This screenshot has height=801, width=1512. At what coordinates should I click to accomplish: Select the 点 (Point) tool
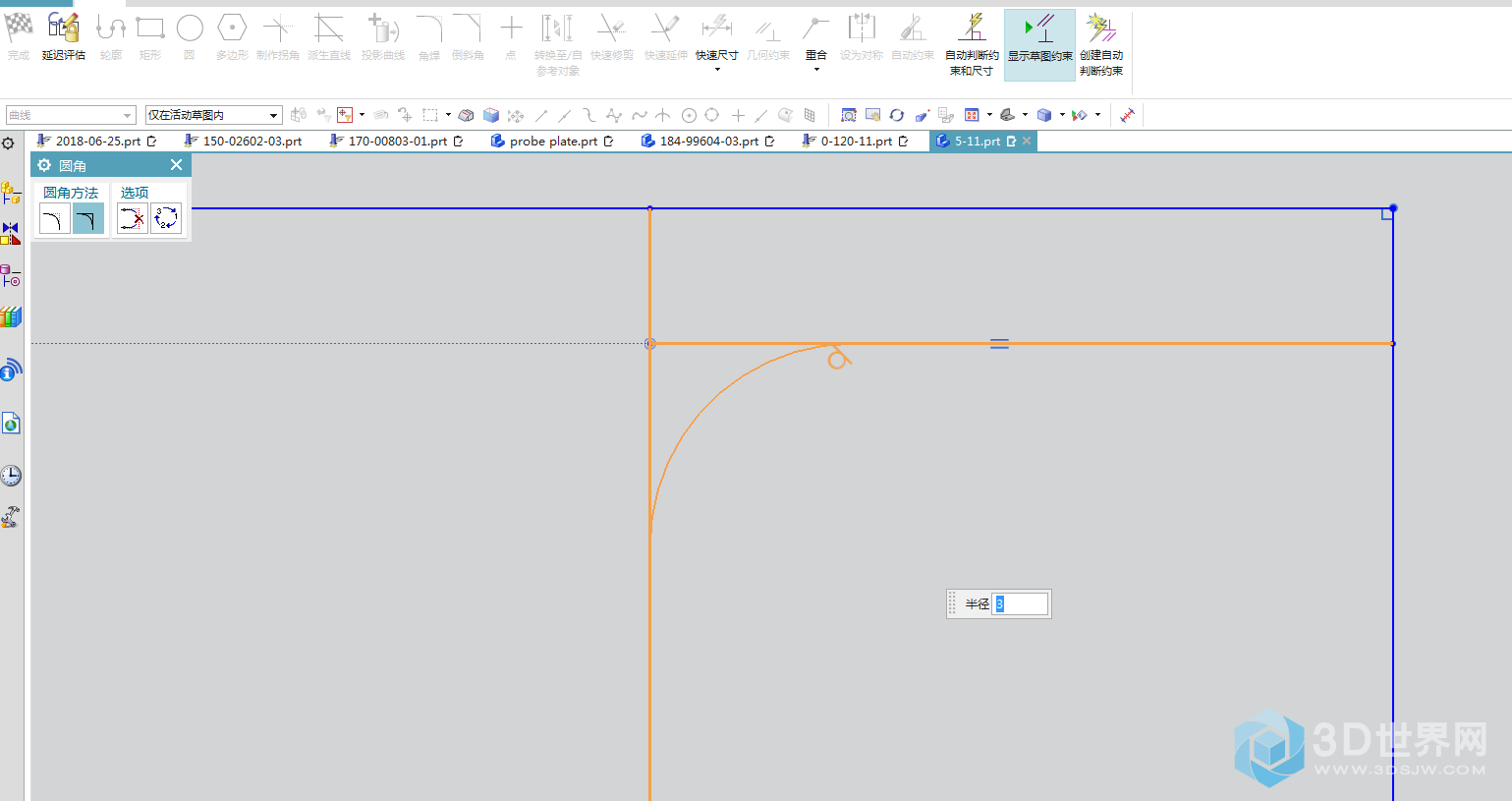511,37
